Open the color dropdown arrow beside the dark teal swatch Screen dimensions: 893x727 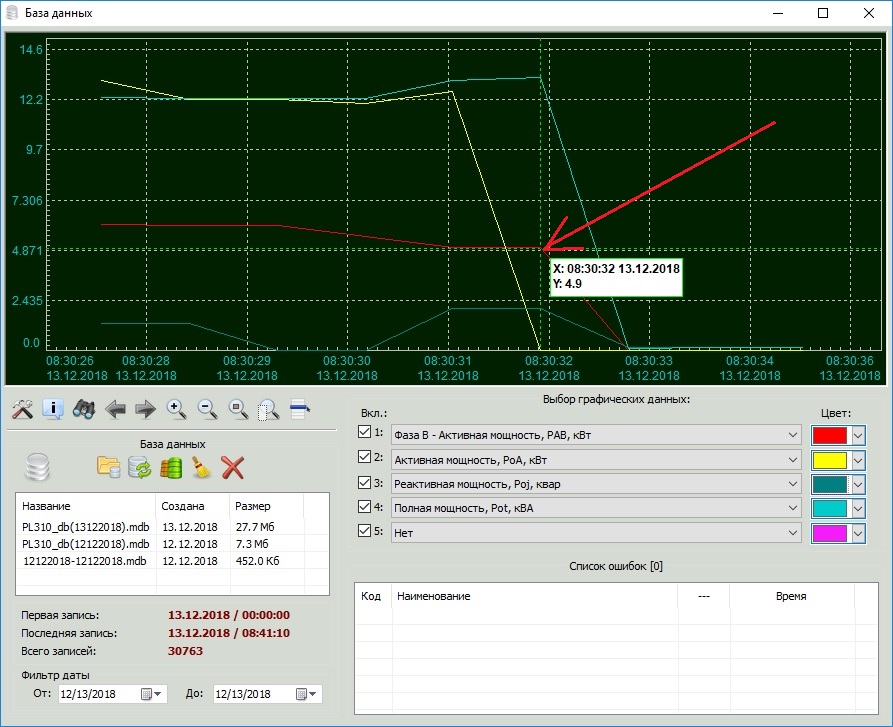coord(858,484)
